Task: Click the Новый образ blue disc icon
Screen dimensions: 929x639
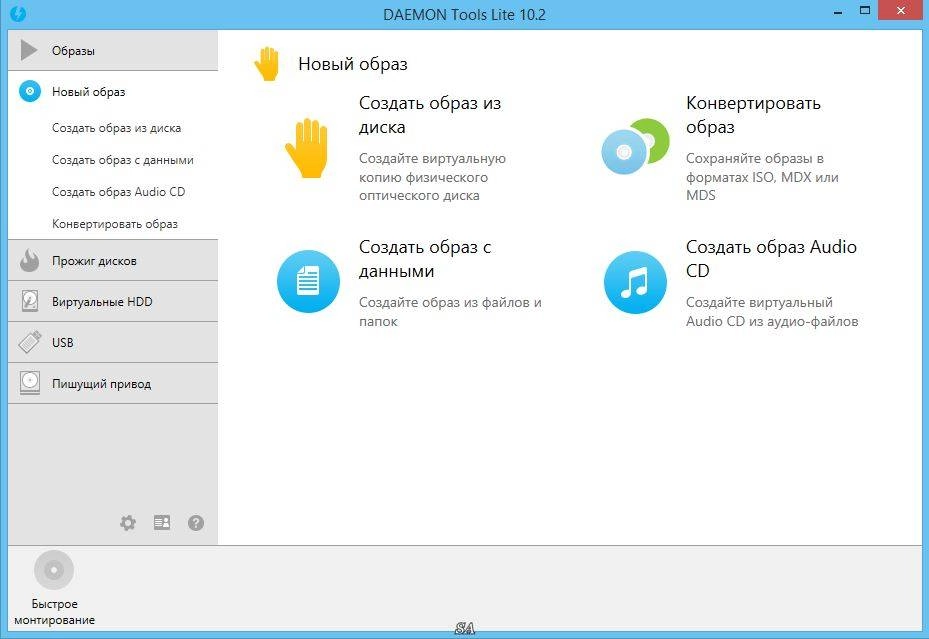Action: 30,91
